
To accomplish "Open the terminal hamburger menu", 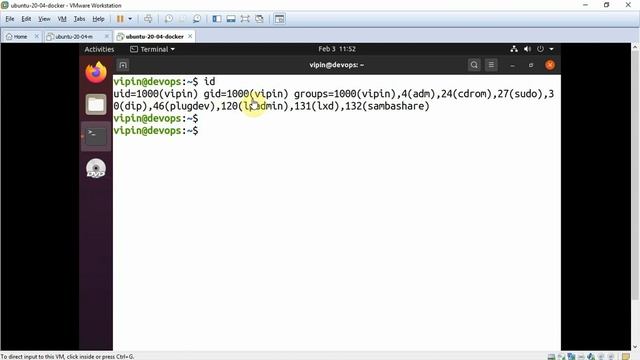I will [x=491, y=65].
